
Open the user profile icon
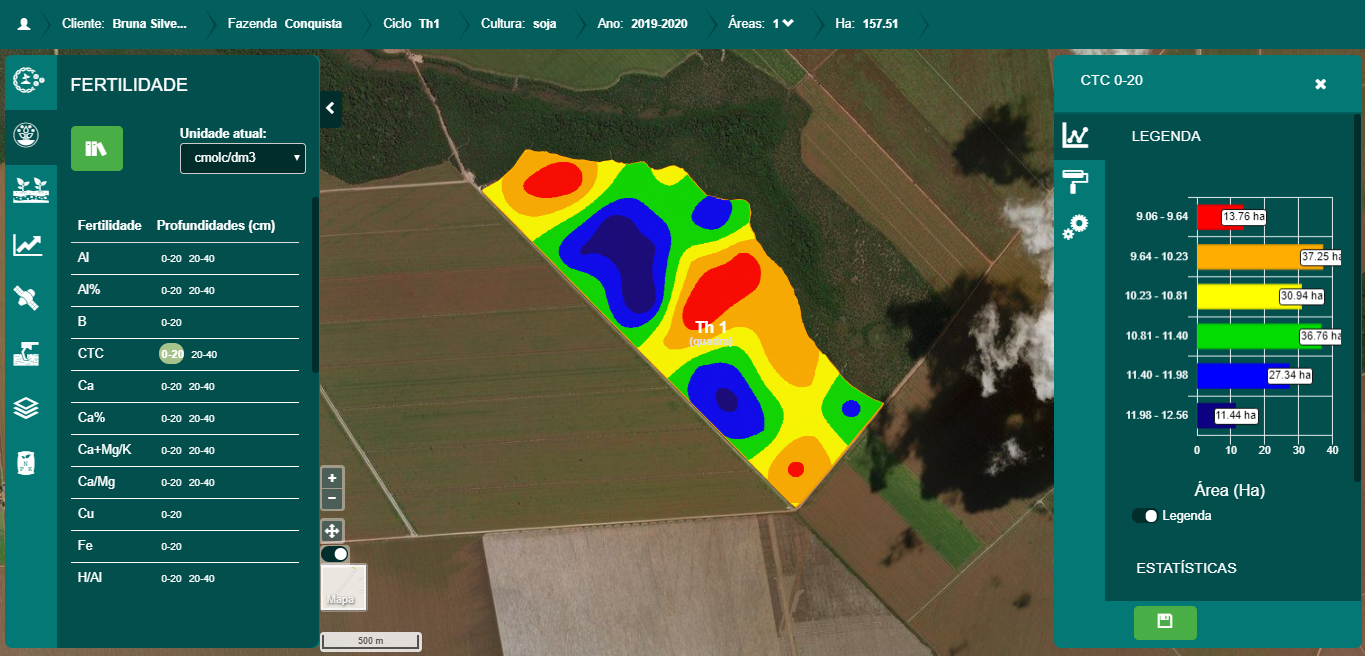(24, 23)
